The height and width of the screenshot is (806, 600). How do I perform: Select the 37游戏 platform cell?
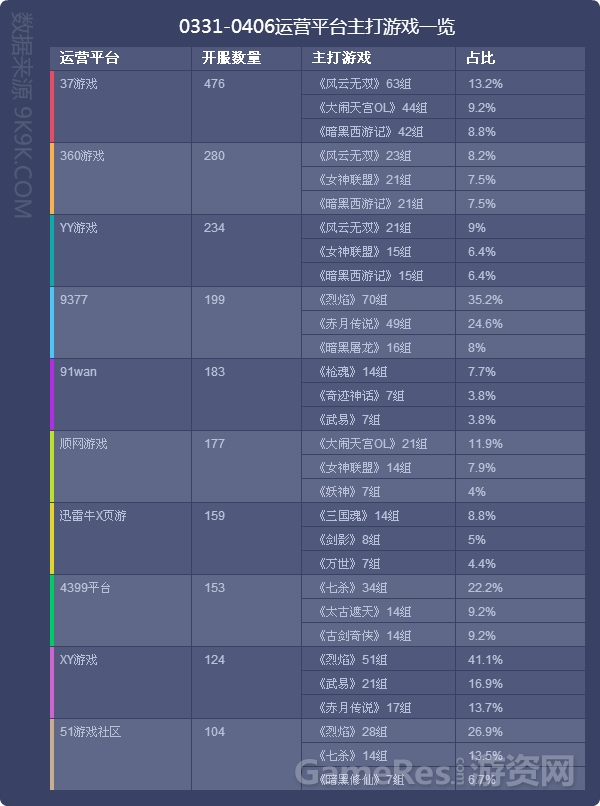(122, 106)
